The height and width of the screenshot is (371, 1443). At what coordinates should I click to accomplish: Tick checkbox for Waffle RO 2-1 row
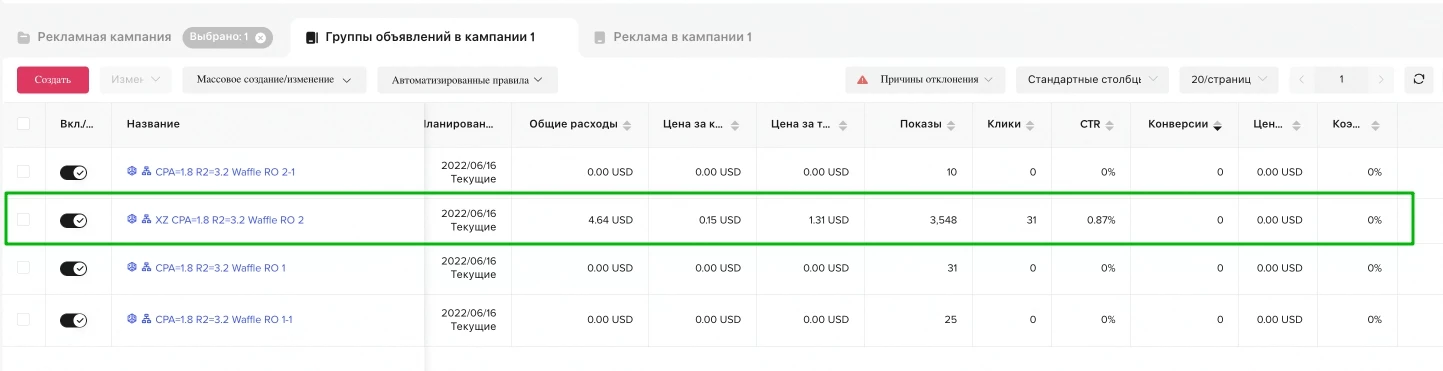coord(23,172)
